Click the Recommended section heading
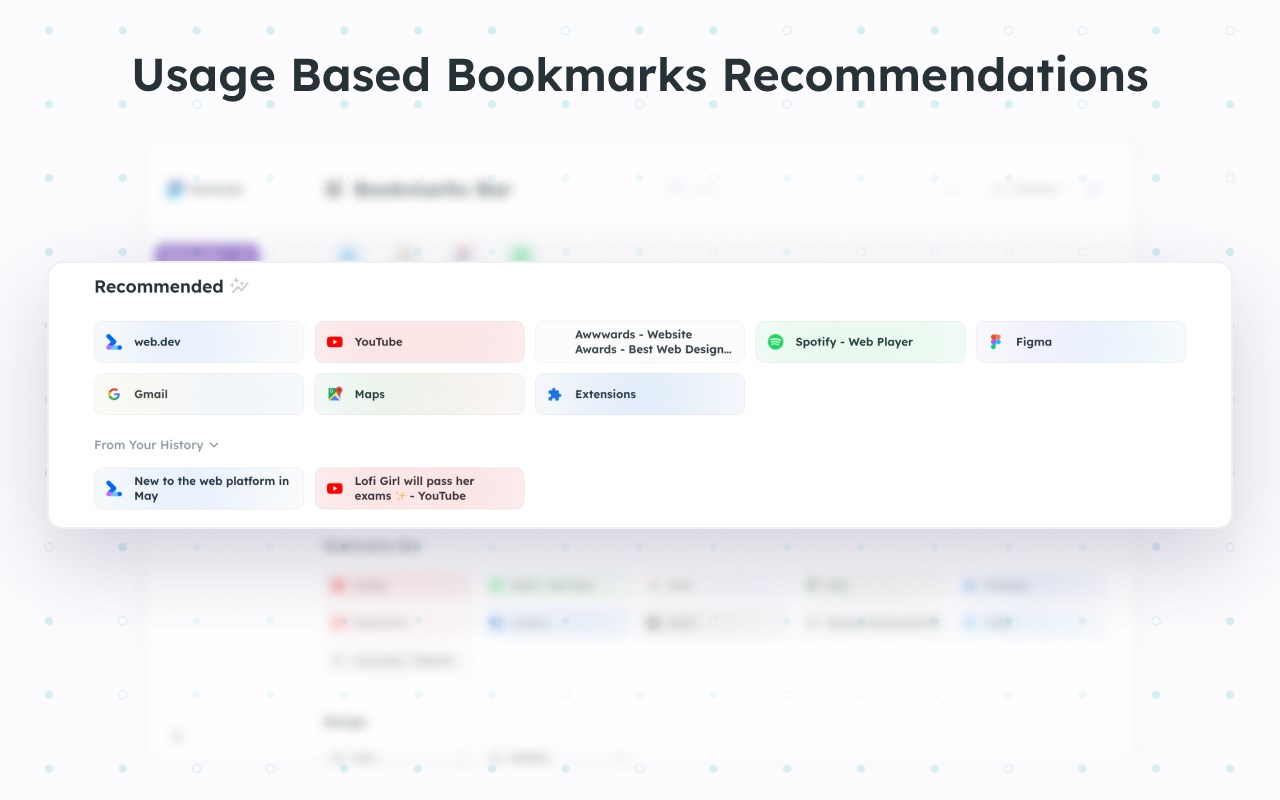This screenshot has height=800, width=1280. [159, 286]
